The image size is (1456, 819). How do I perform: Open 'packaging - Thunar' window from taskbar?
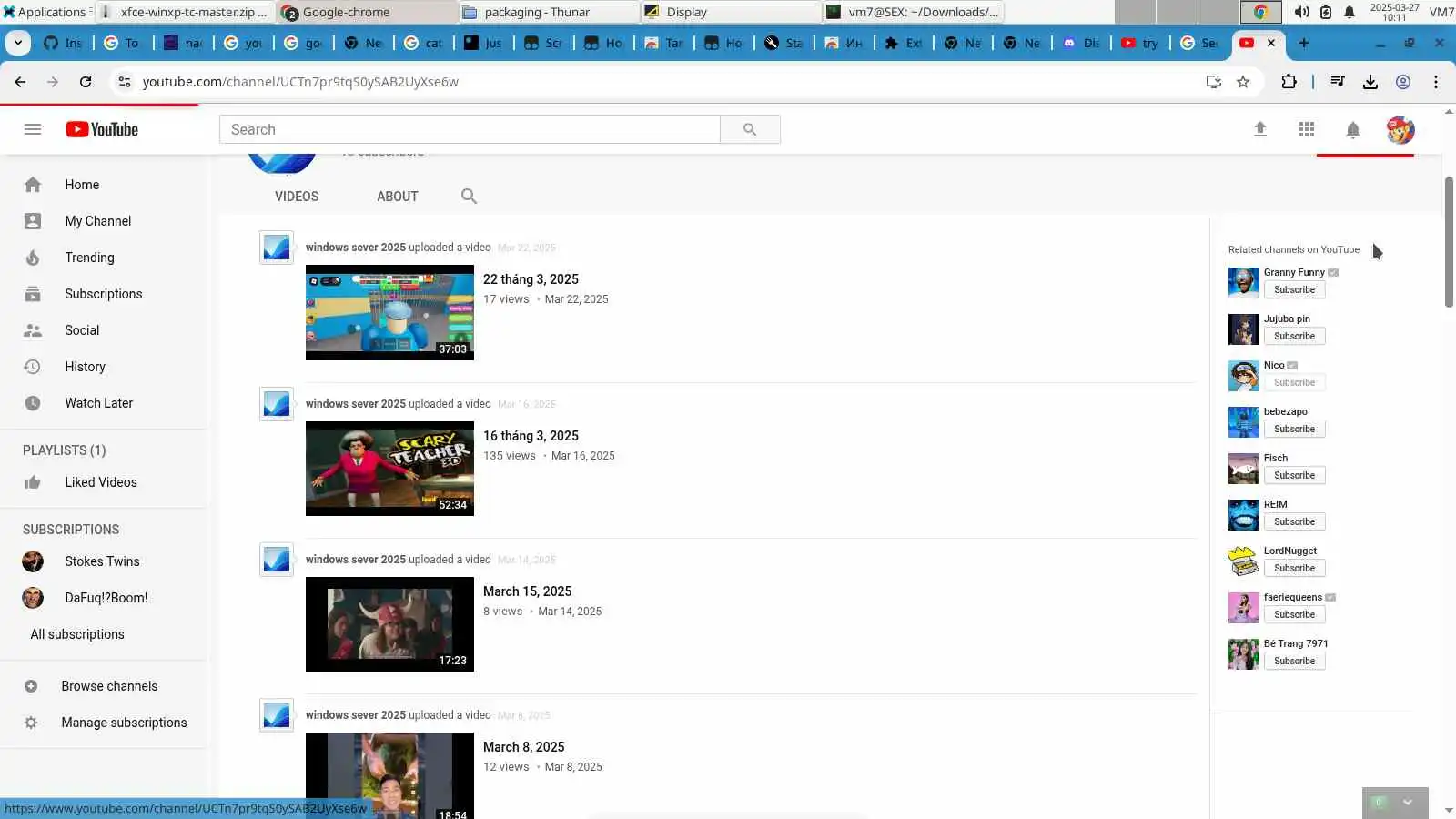tap(547, 12)
